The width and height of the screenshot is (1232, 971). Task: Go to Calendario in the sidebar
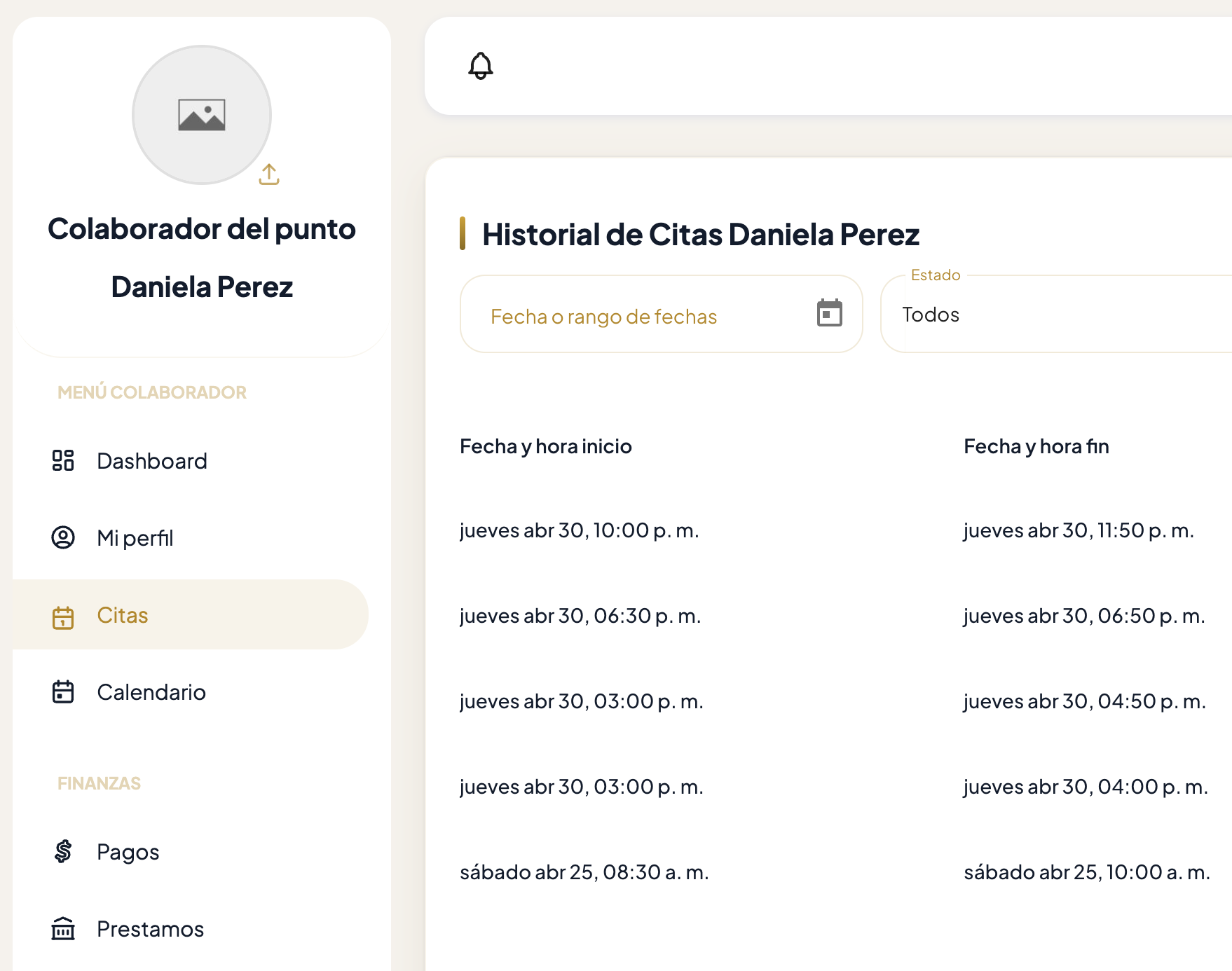pyautogui.click(x=151, y=692)
